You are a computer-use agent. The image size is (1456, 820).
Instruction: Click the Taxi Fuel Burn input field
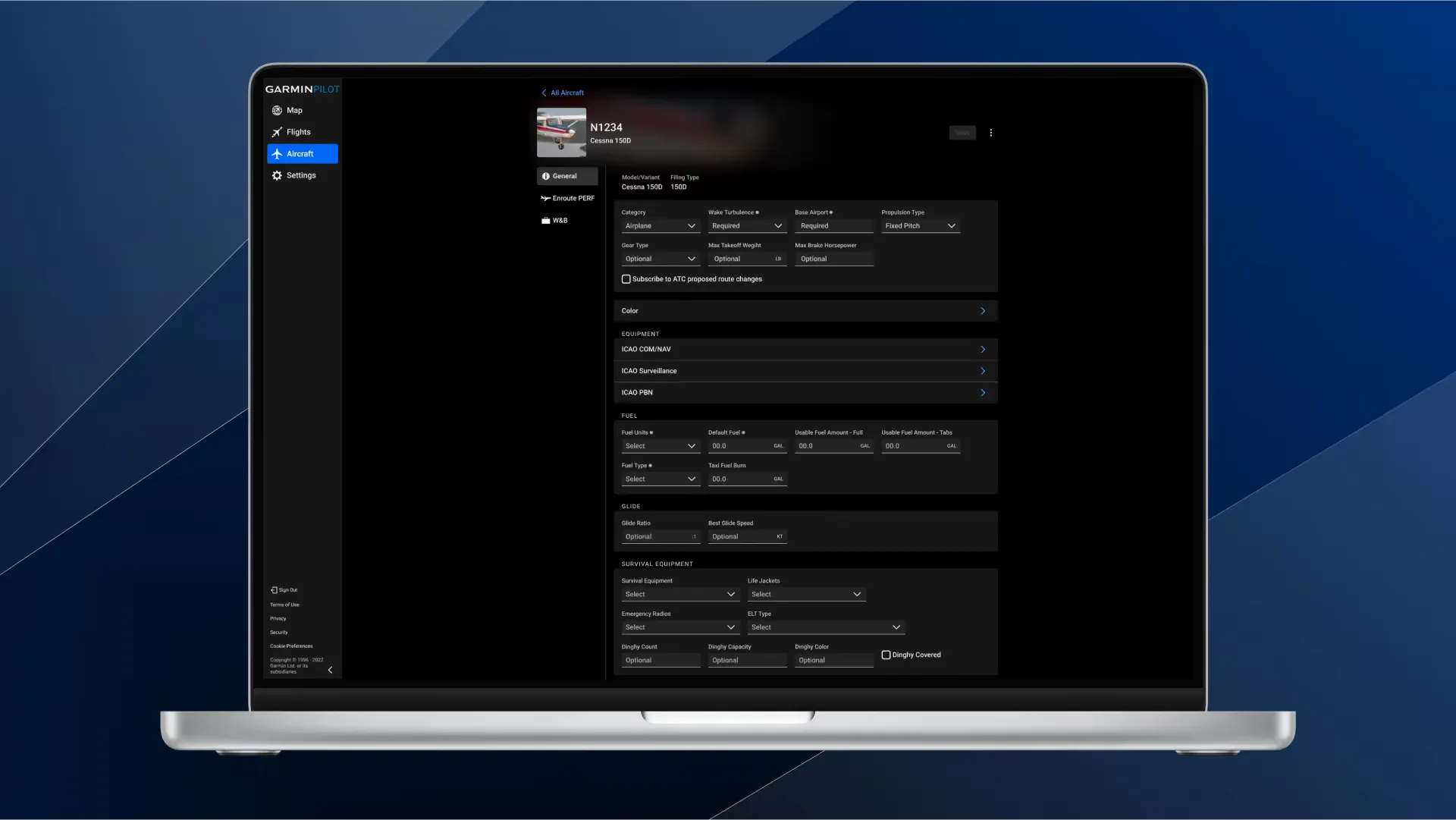747,479
